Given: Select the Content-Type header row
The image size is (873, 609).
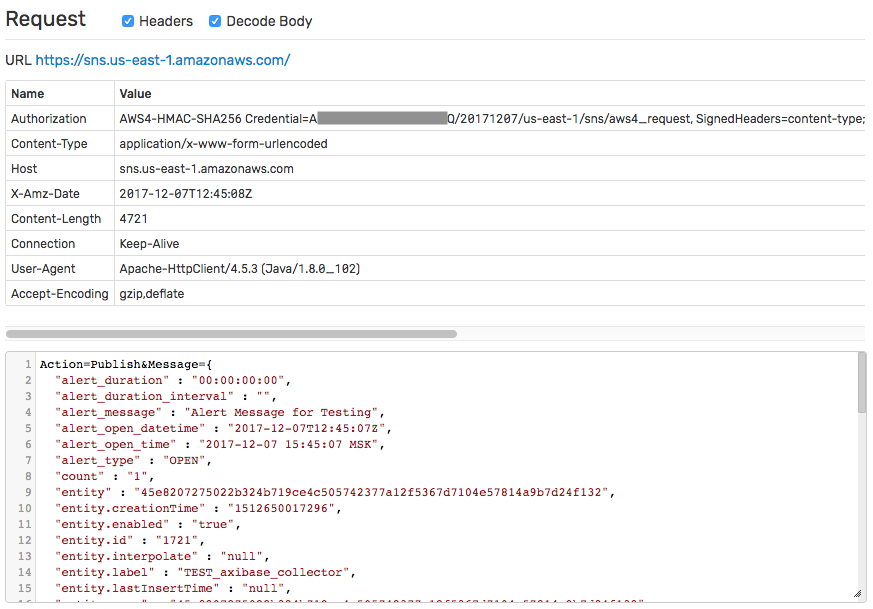Looking at the screenshot, I should coord(435,144).
